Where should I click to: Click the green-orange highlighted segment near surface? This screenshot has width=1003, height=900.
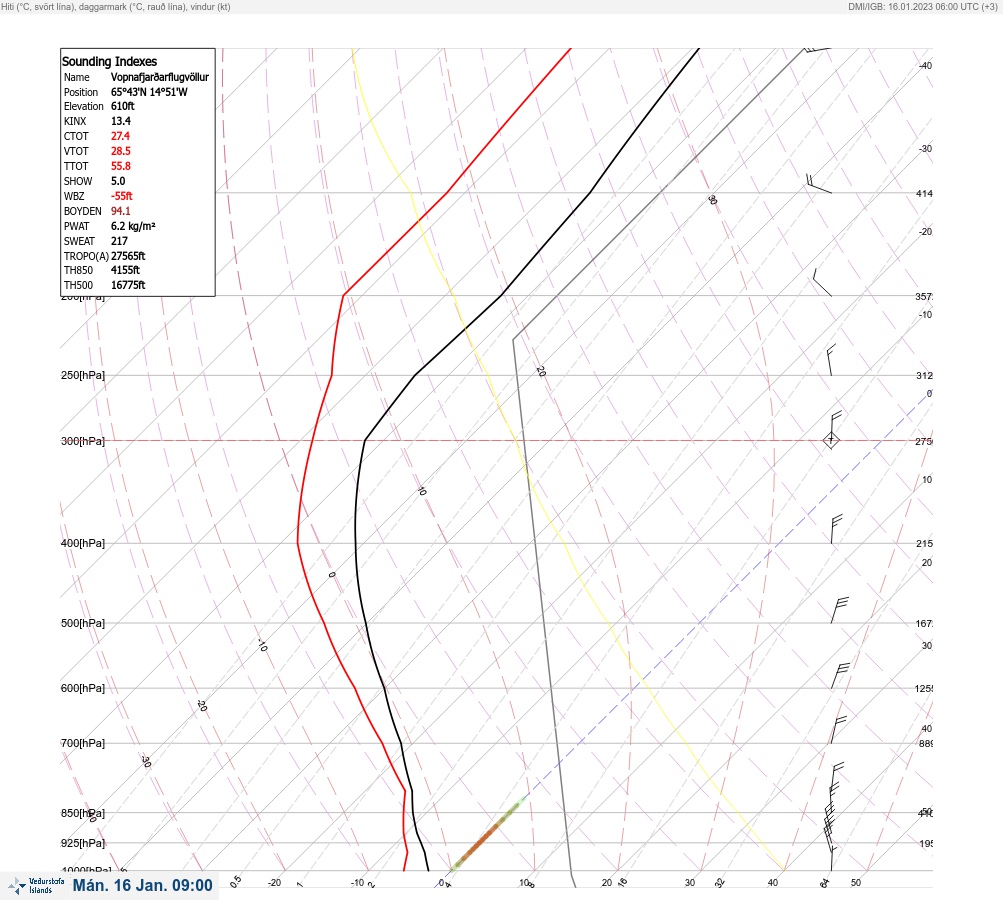tap(487, 835)
